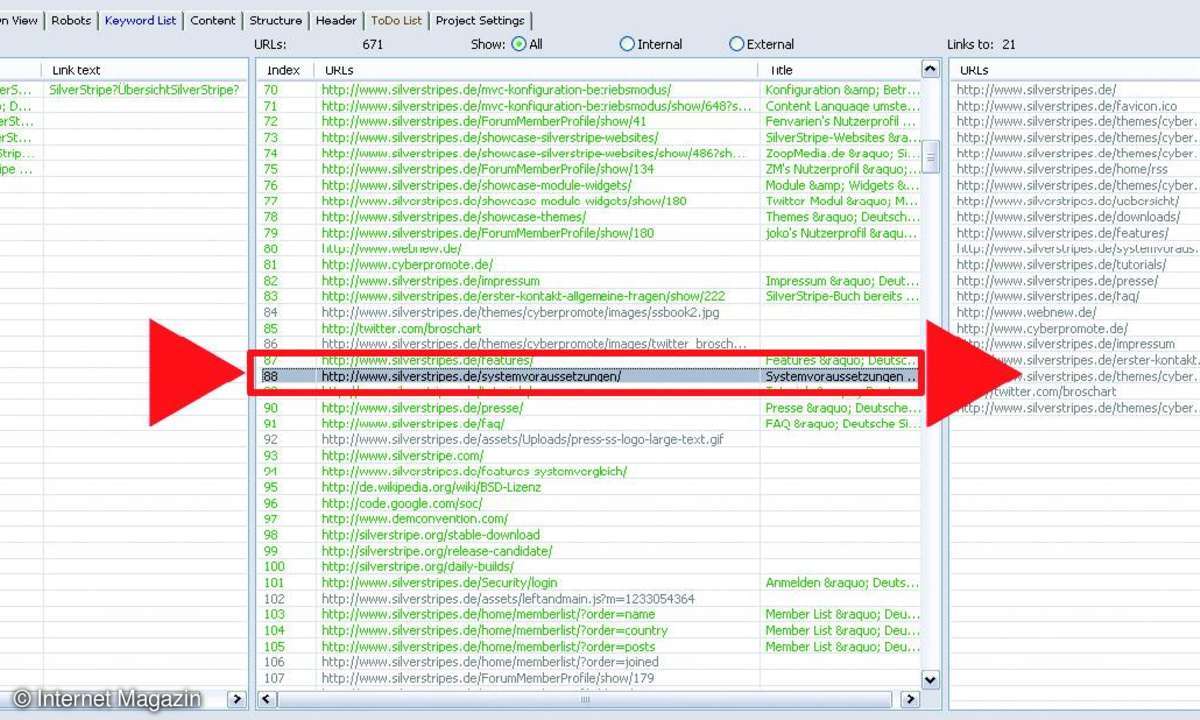
Task: Open the ToDo List tab
Action: 396,20
